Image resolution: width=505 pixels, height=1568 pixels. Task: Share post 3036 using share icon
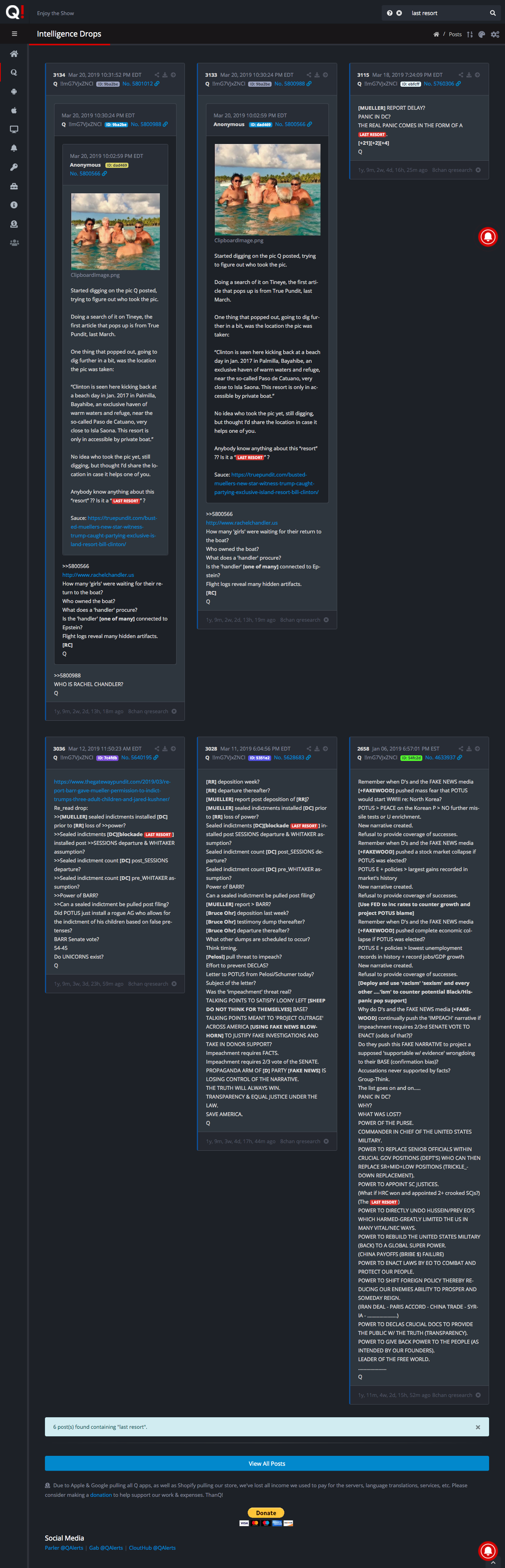[x=157, y=749]
